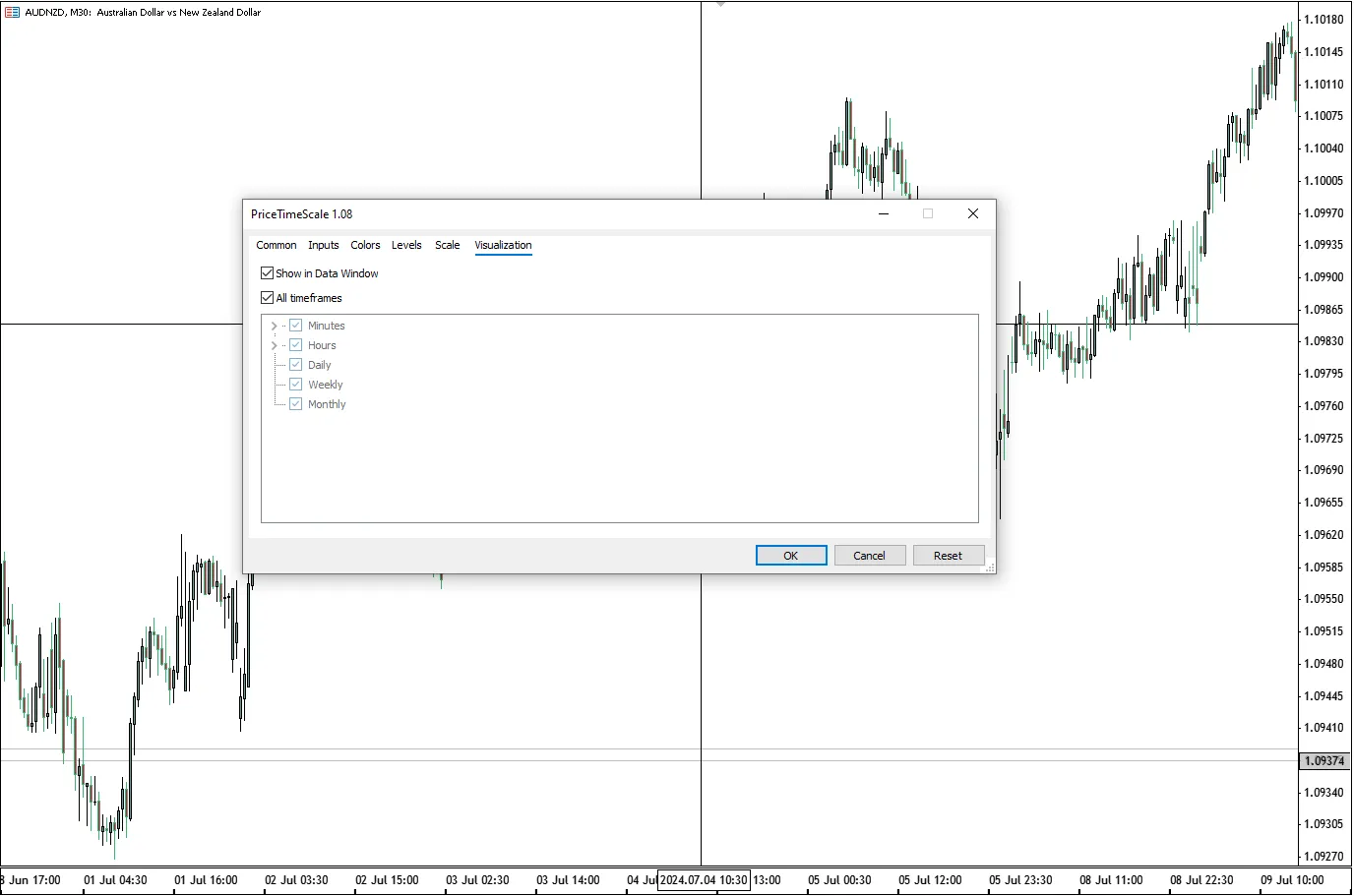Click the 08 Jul 11:00 time label
1354x896 pixels.
[1112, 880]
